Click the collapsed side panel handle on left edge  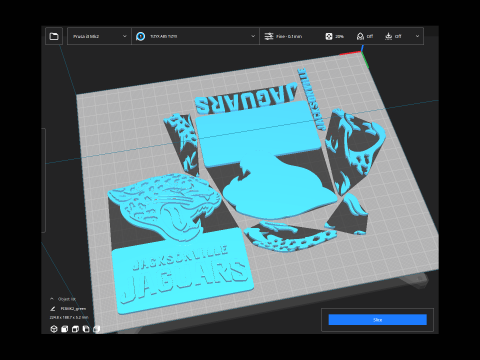(43, 180)
